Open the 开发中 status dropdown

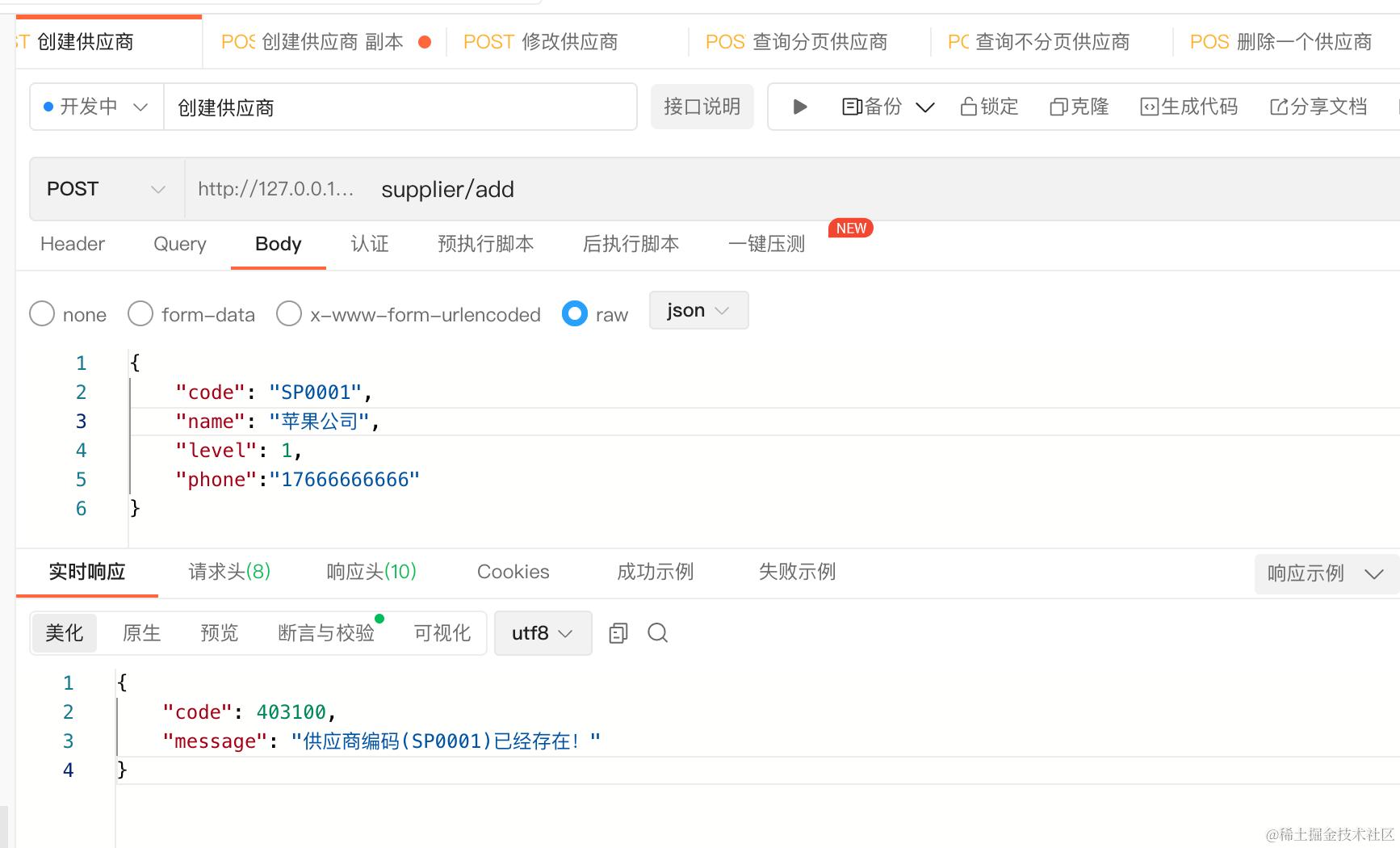(x=97, y=107)
